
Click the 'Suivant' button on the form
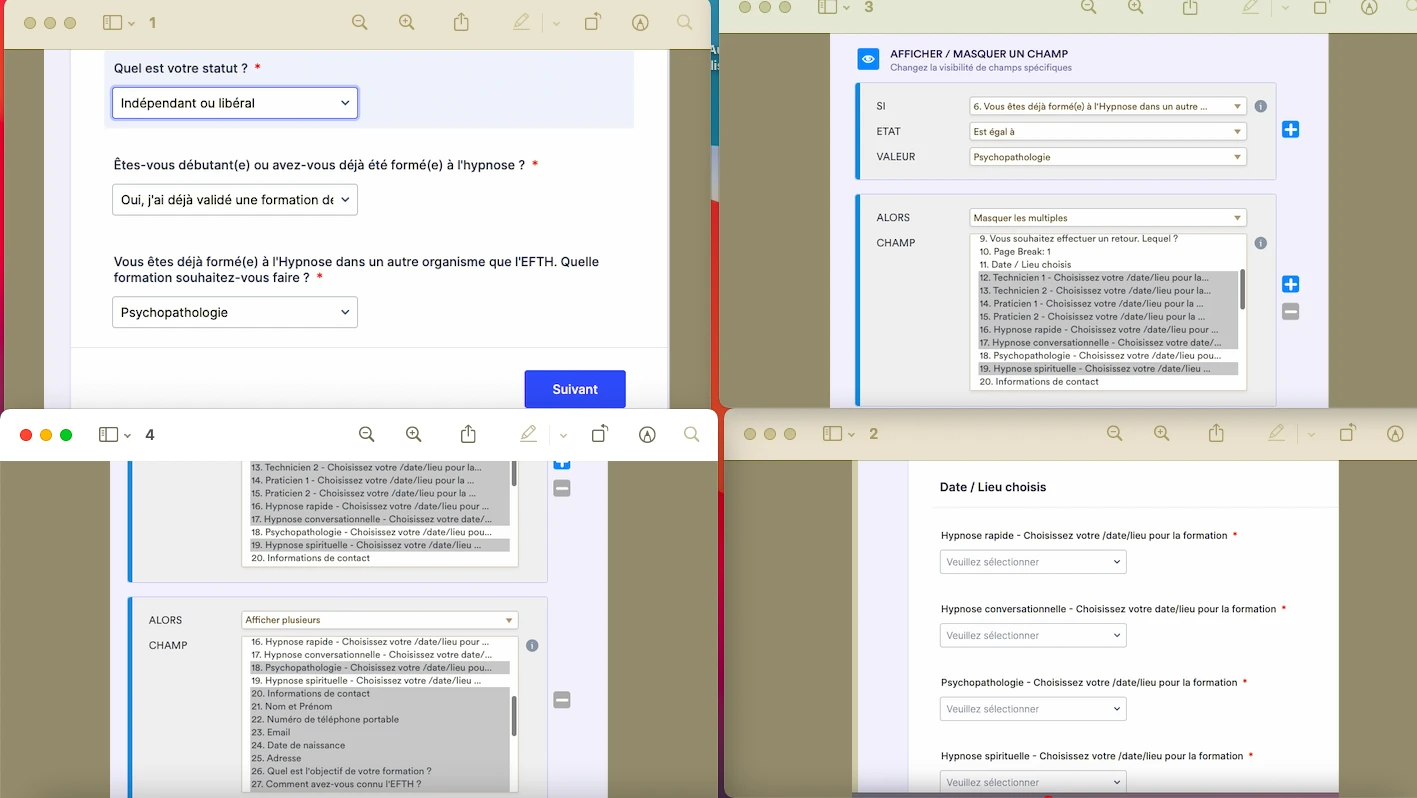point(575,389)
